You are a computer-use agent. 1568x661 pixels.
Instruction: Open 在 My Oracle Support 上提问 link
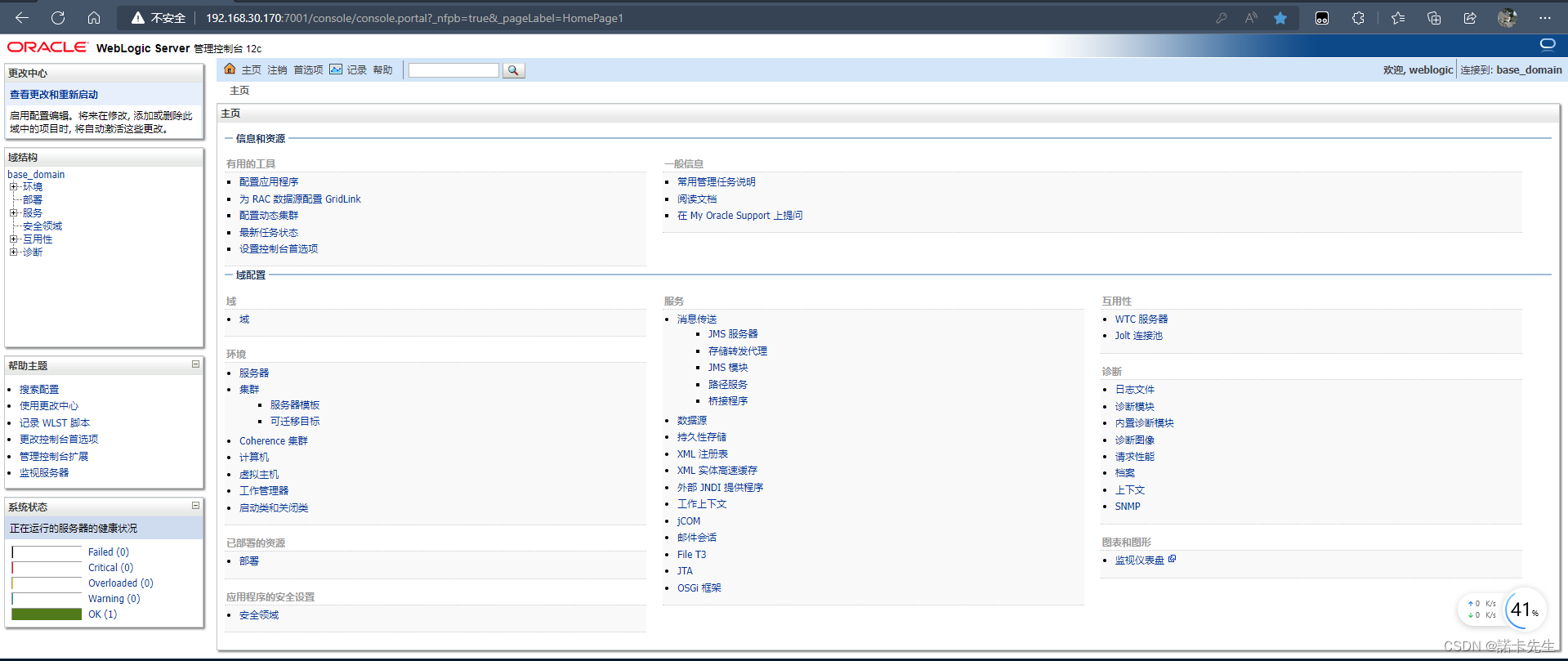coord(739,216)
